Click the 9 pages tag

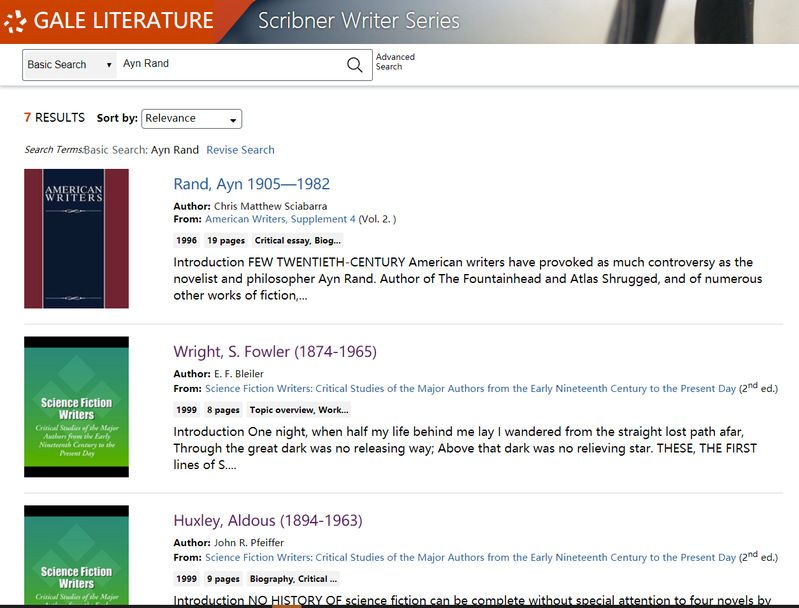tap(223, 579)
